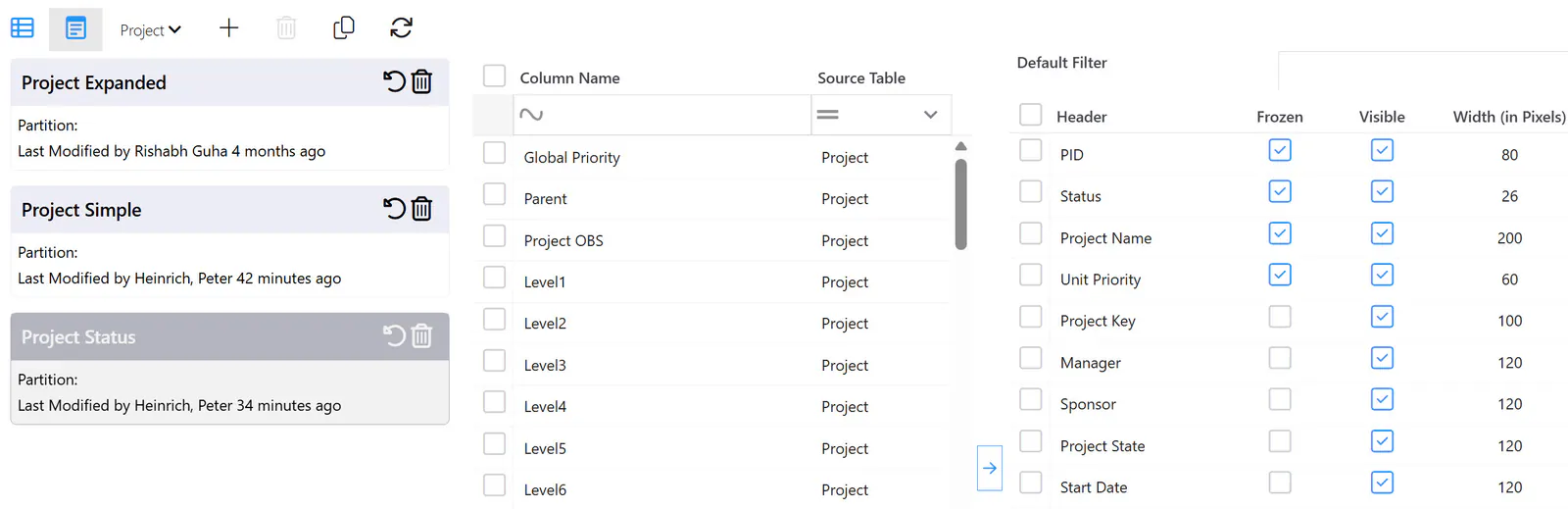Unfreeze the PID column
This screenshot has width=1568, height=509.
[x=1280, y=150]
